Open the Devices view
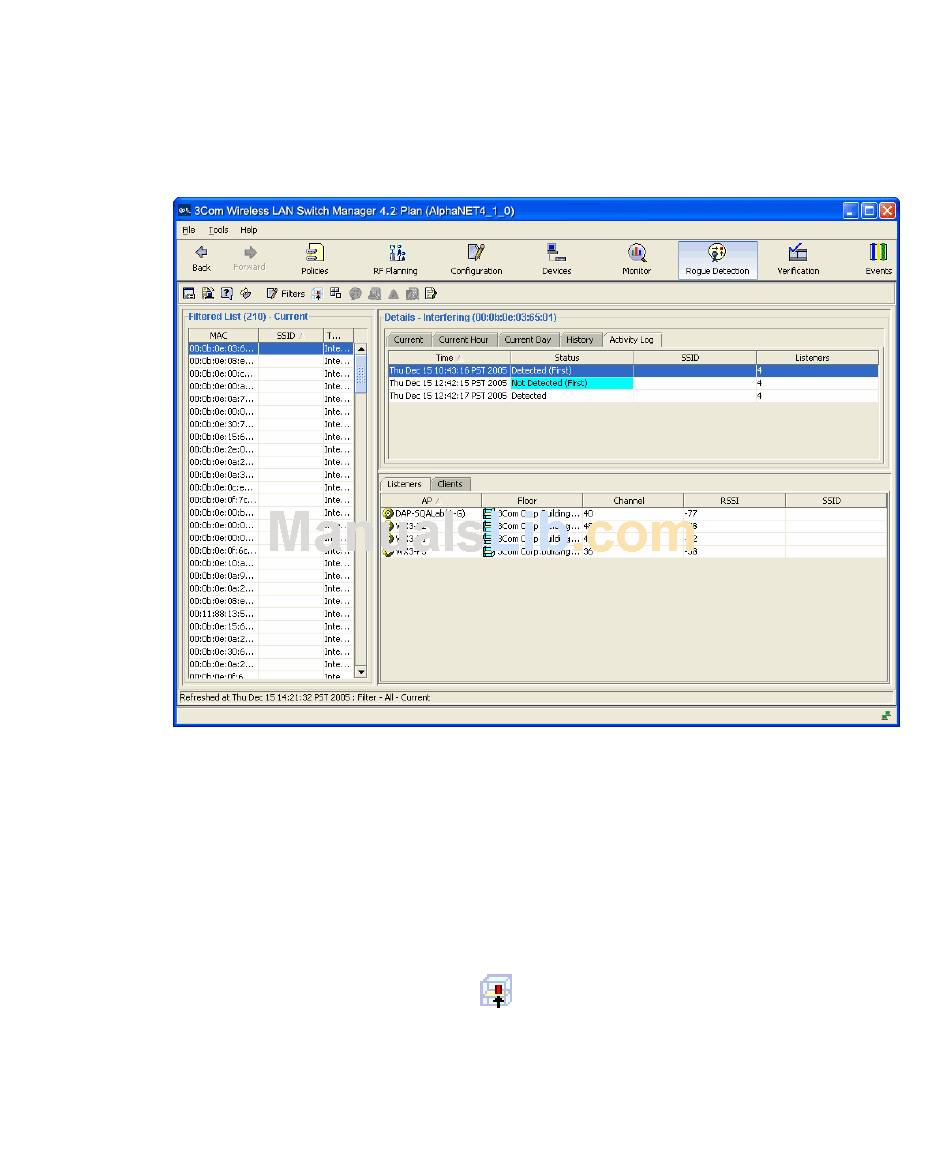Viewport: 950px width, 1172px height. point(556,259)
